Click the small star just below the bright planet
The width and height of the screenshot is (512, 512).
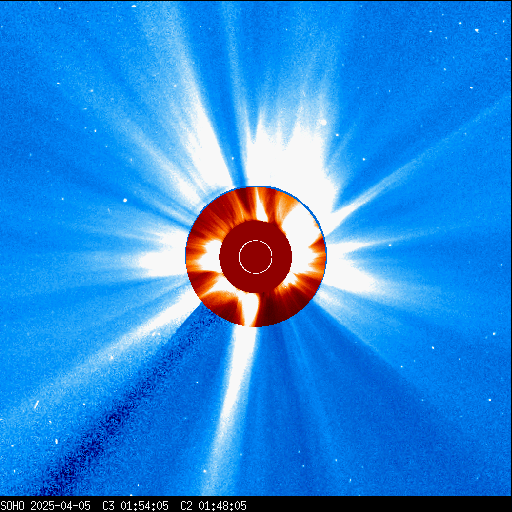point(337,135)
